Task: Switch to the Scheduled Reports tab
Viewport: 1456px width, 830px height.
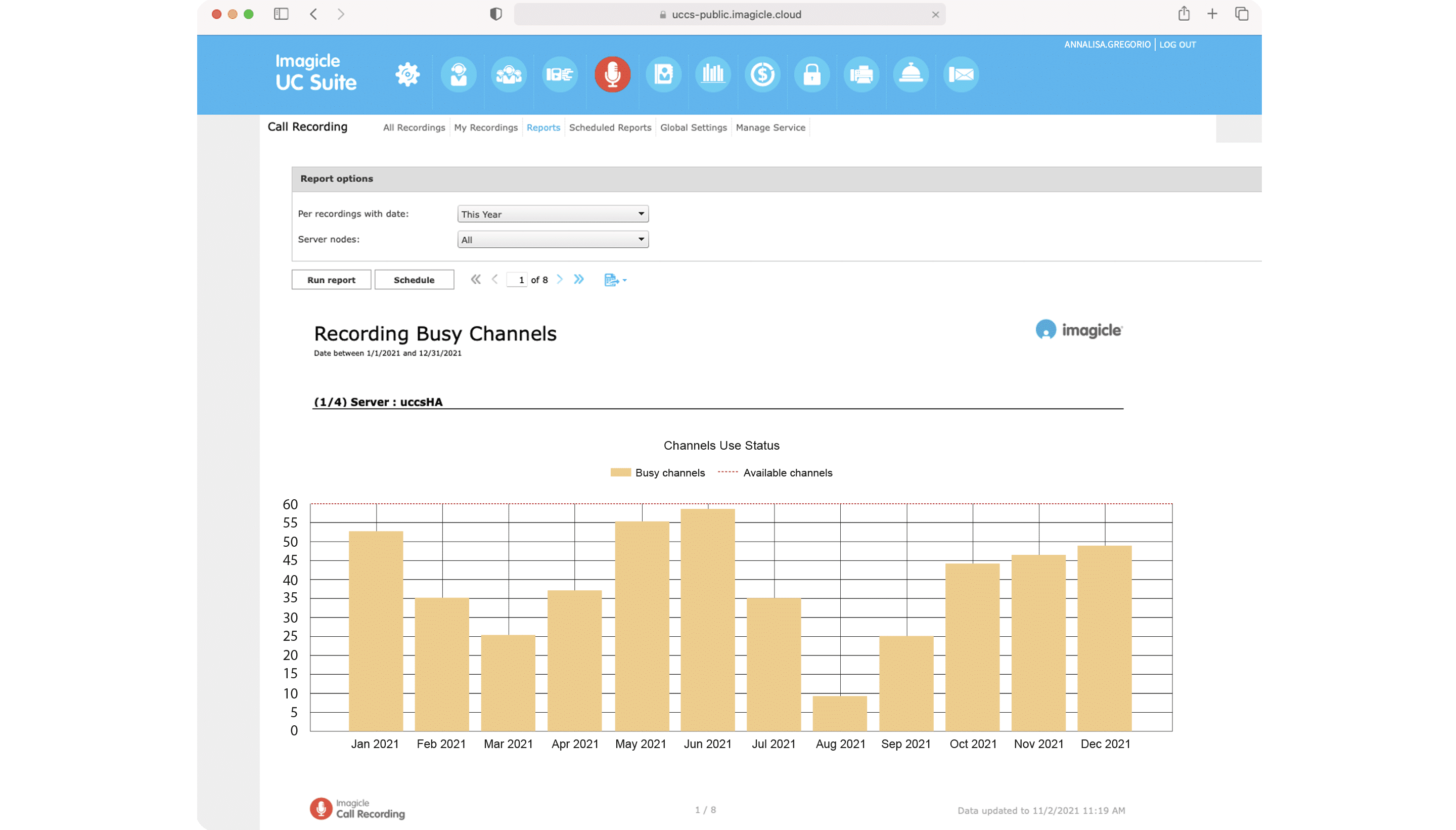Action: coord(610,127)
